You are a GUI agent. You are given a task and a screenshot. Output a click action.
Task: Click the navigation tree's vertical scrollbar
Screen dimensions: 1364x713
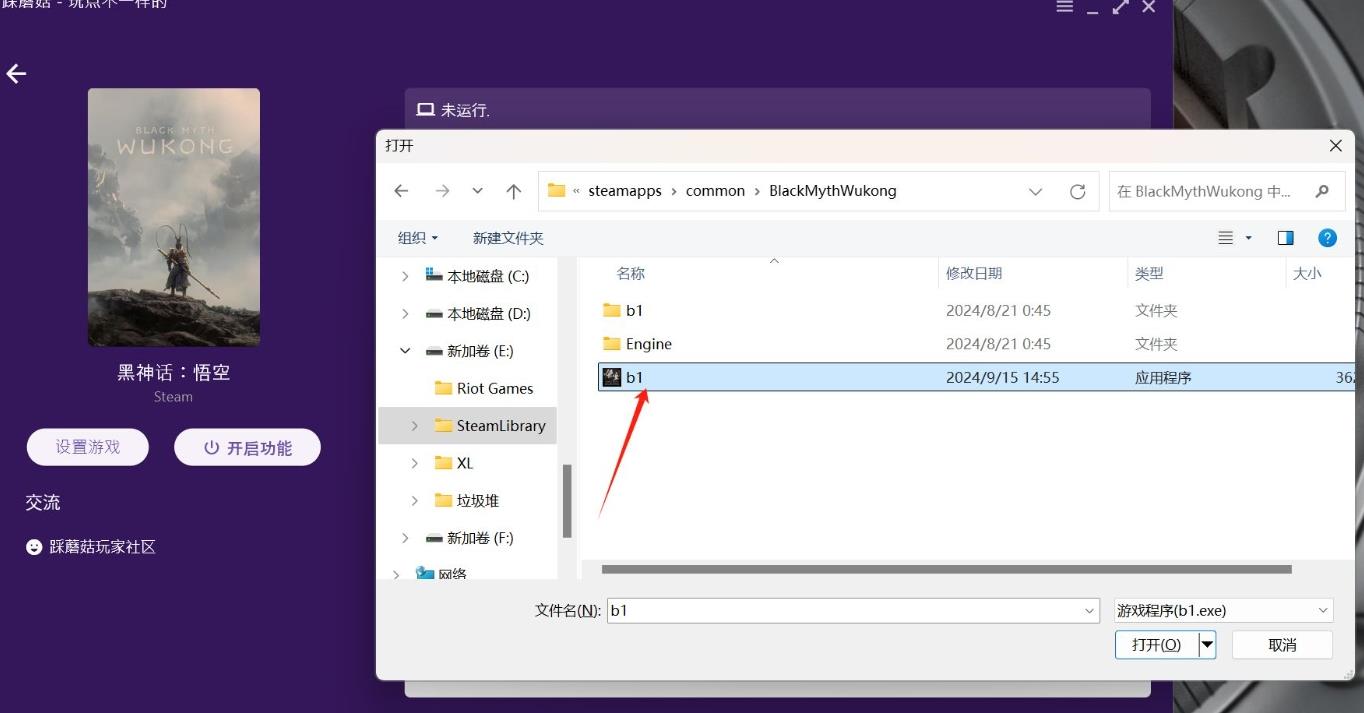(x=567, y=500)
